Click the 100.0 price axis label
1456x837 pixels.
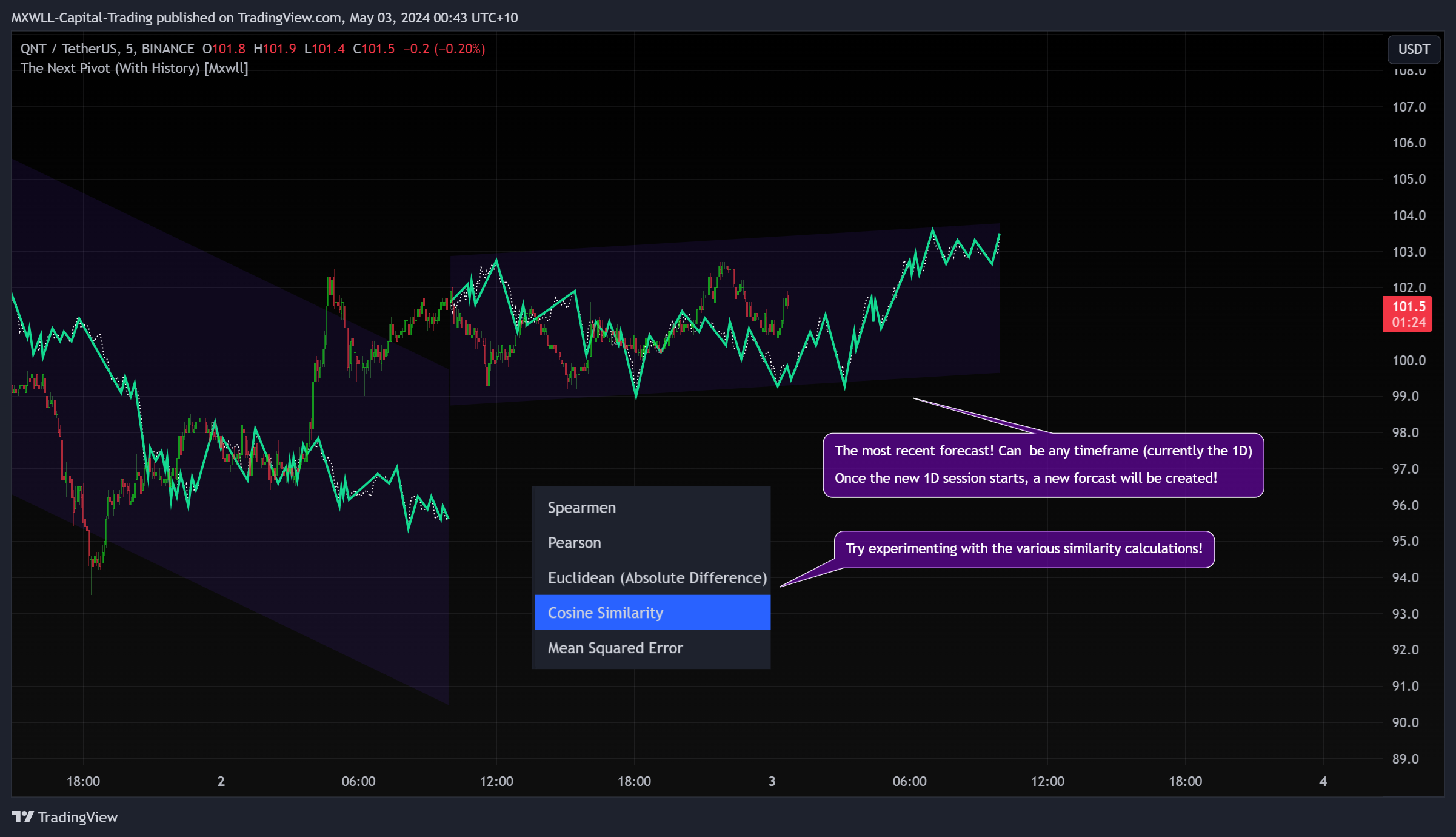[1409, 360]
